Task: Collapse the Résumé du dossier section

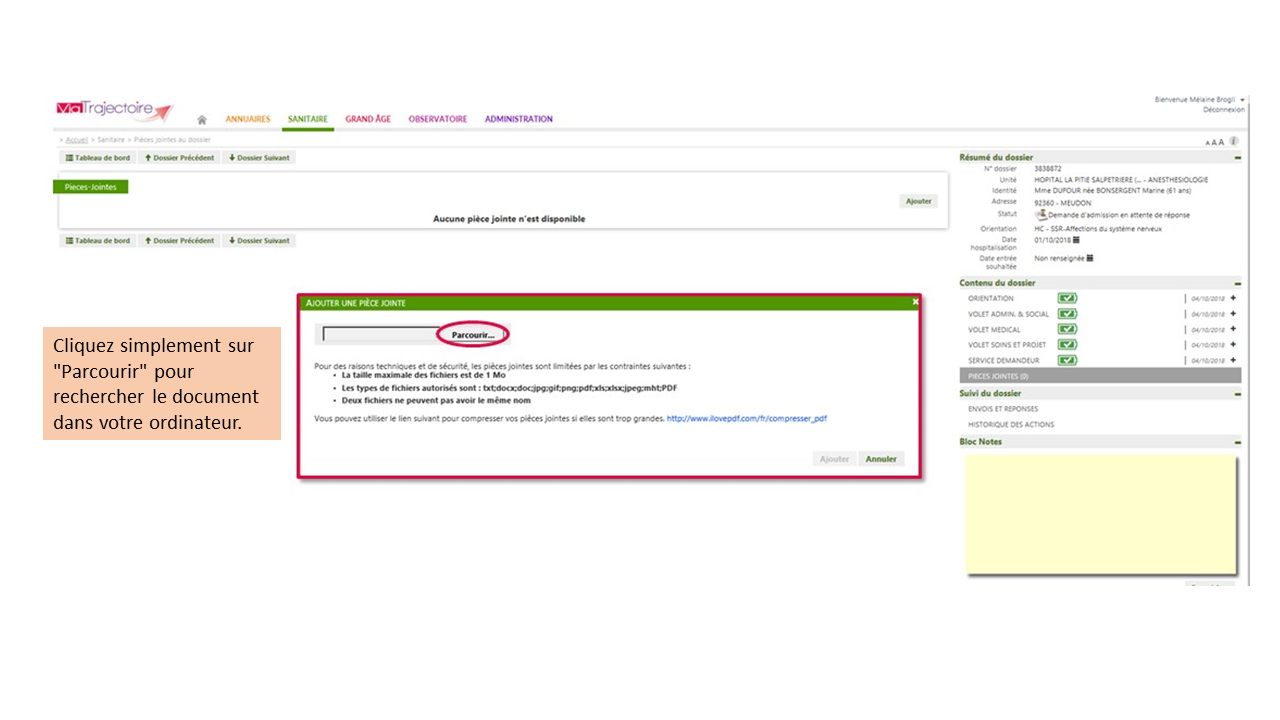Action: tap(1237, 158)
